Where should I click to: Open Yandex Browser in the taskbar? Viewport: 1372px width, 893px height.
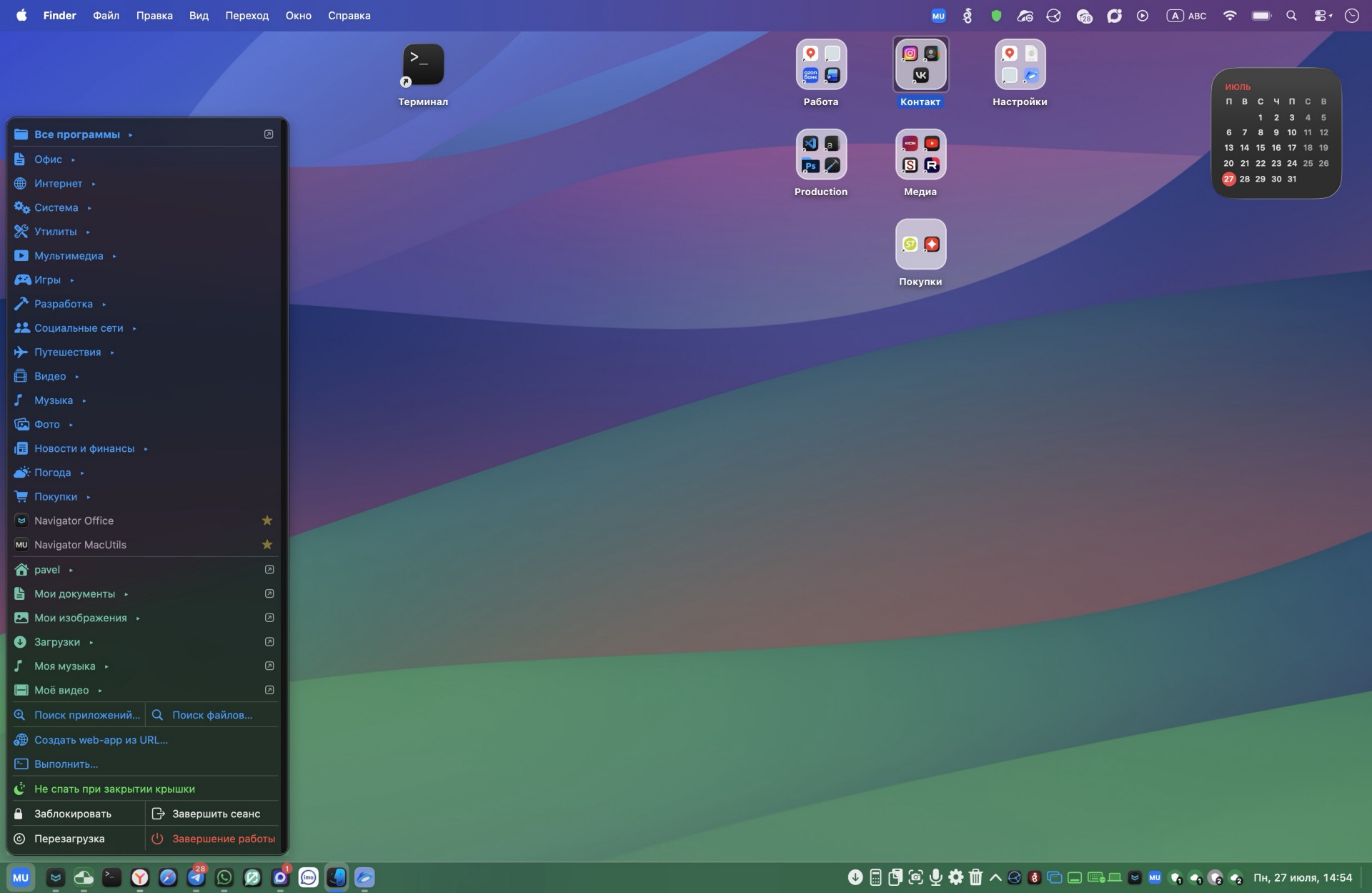click(x=139, y=877)
